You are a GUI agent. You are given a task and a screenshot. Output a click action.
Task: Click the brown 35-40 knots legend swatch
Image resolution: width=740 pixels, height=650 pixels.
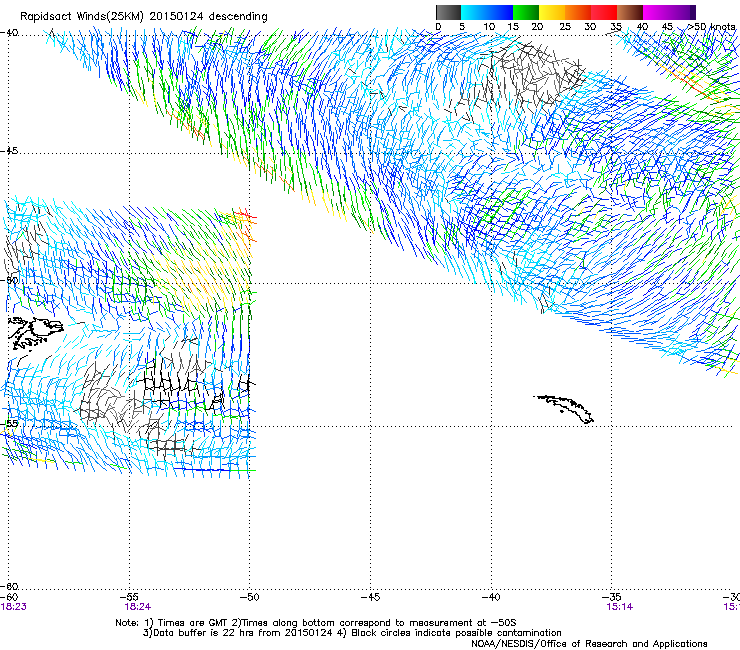(630, 12)
